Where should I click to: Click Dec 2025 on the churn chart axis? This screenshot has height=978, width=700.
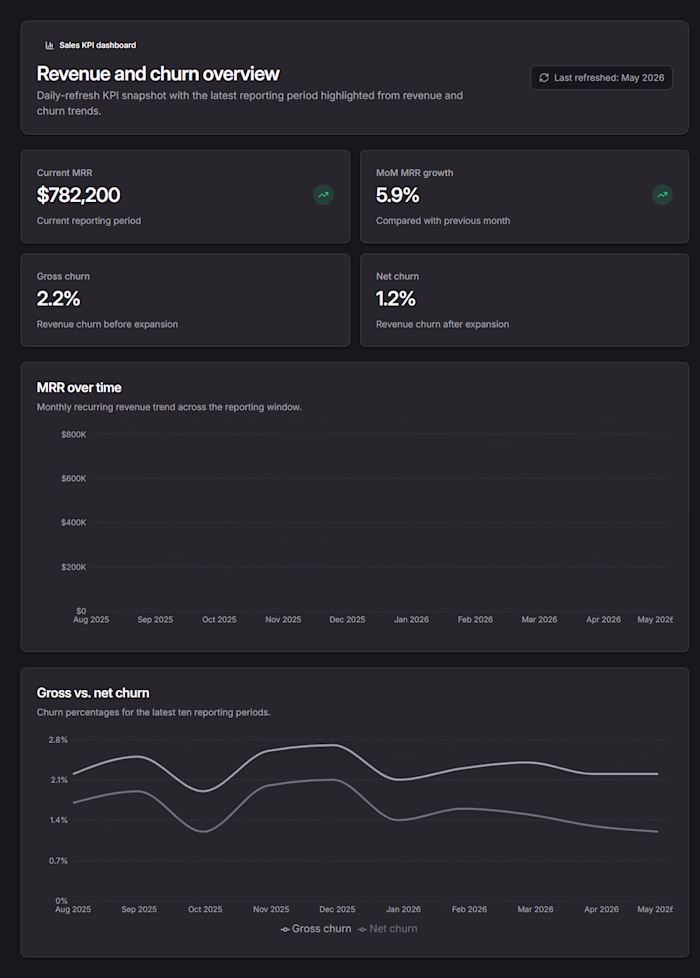click(x=338, y=909)
